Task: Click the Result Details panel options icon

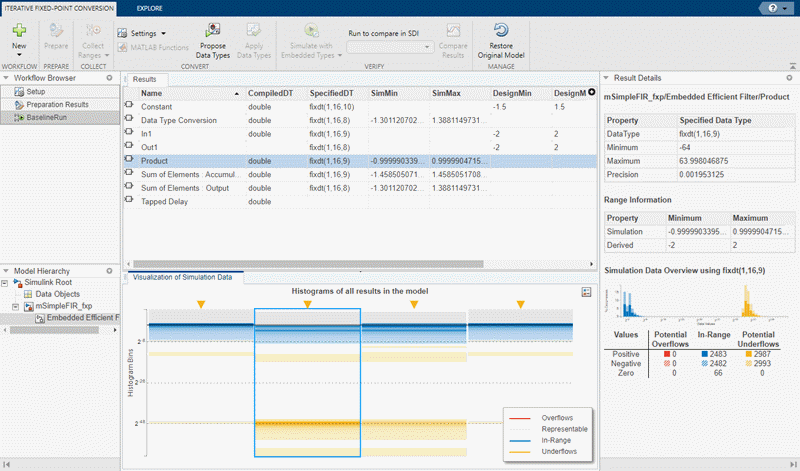Action: [791, 77]
